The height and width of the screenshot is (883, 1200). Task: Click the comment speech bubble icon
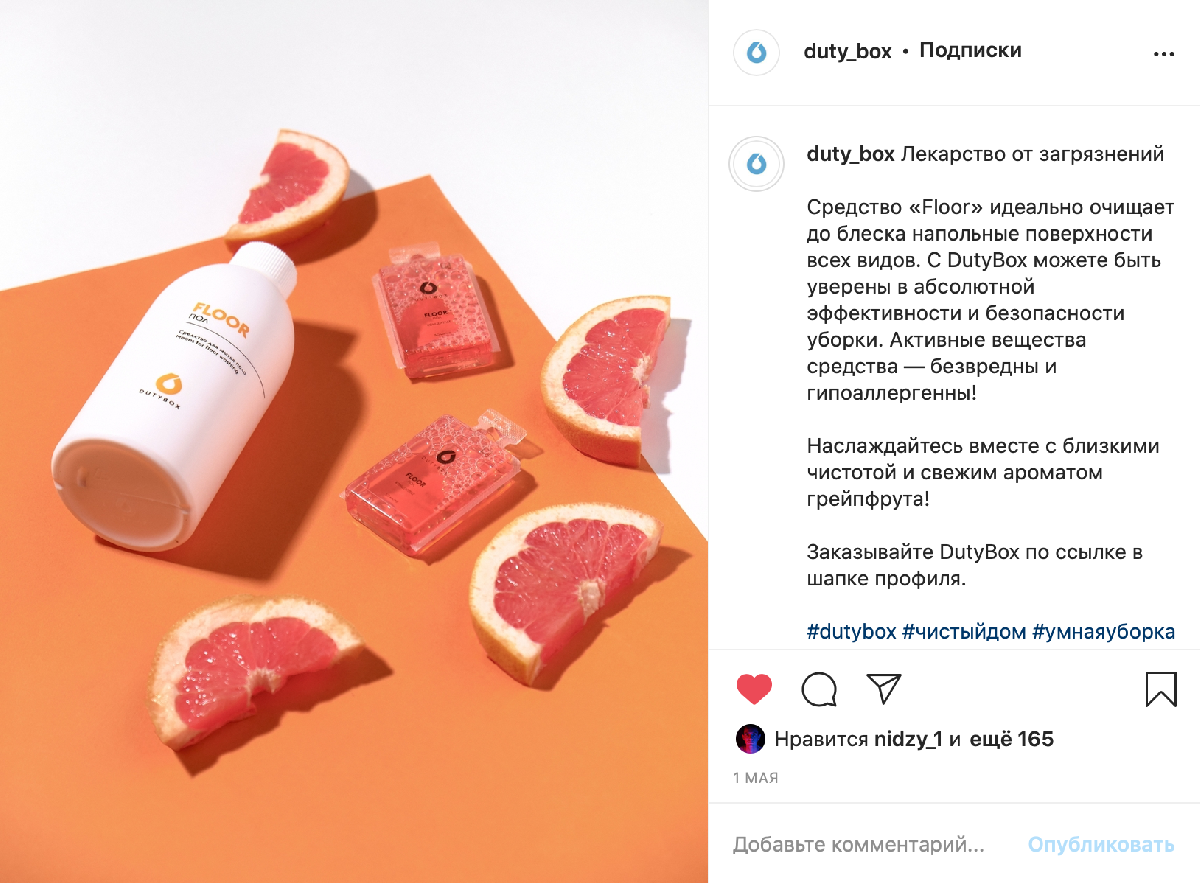coord(819,689)
